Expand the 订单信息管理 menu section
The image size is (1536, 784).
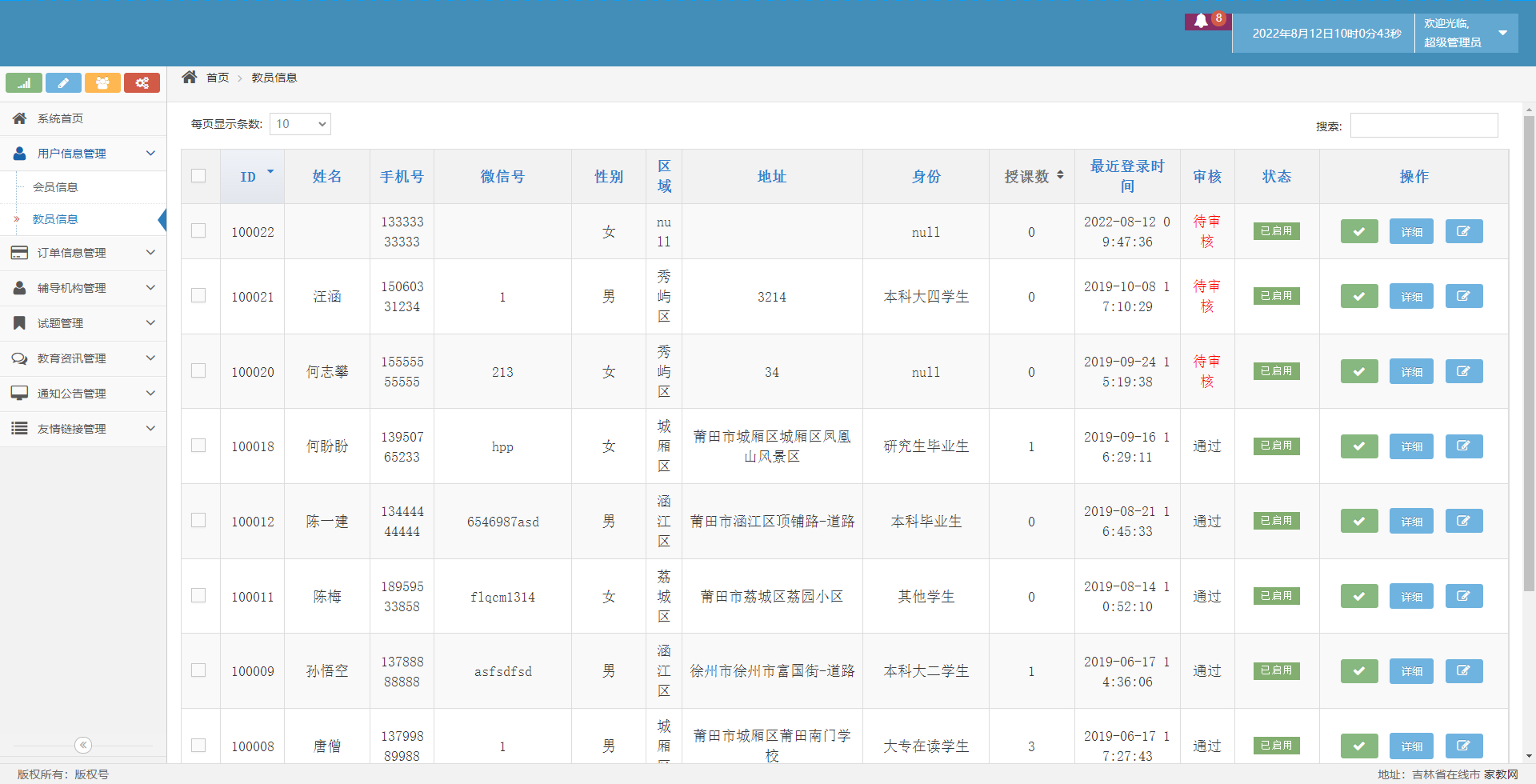pos(83,252)
